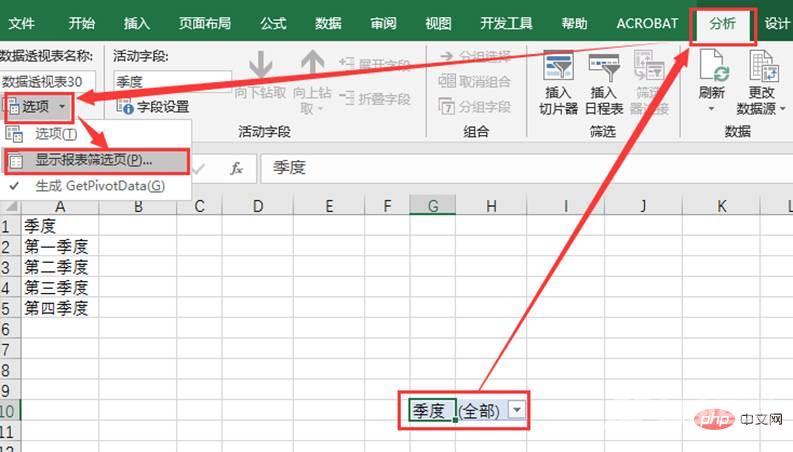Screen dimensions: 793x452
Task: Click the Insert Slicer icon
Action: tap(559, 70)
